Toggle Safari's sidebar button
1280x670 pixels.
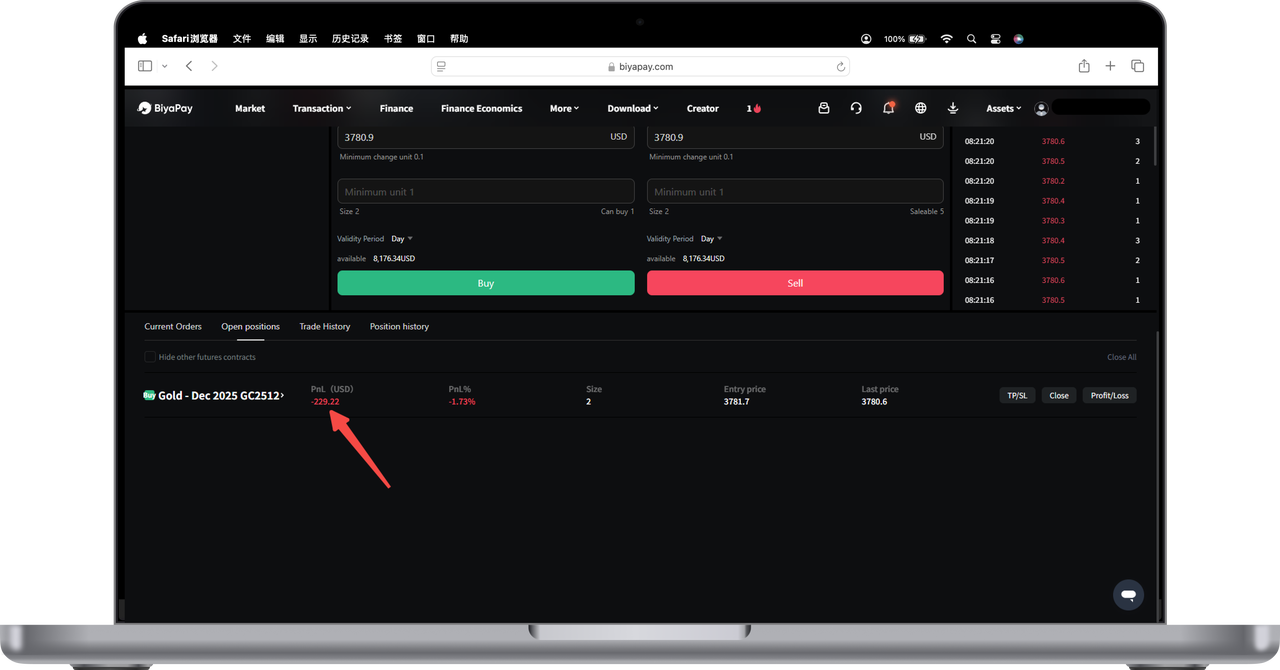(x=145, y=66)
